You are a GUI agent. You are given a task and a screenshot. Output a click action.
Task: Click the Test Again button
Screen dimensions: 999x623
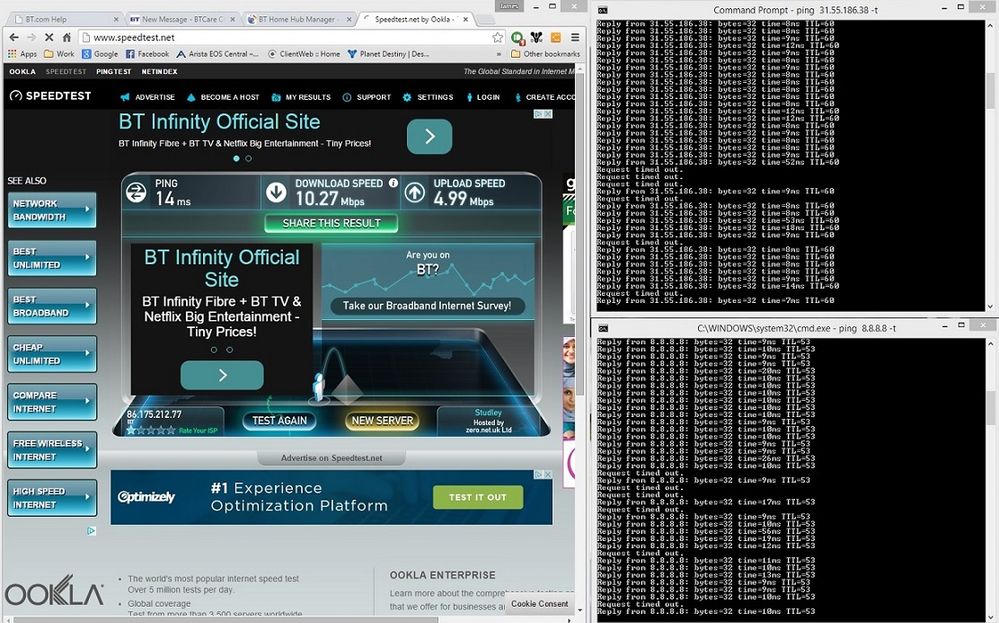coord(279,420)
